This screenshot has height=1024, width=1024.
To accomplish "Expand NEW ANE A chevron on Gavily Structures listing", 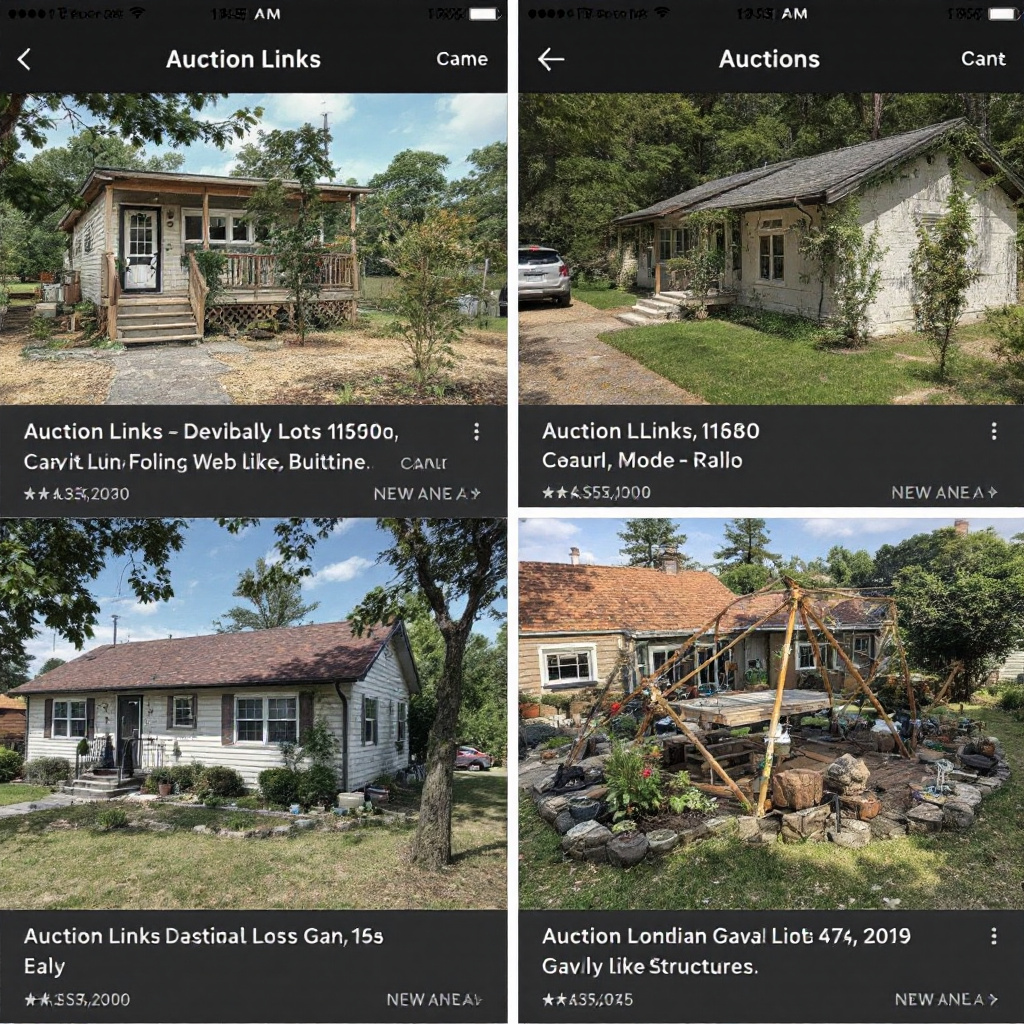I will click(946, 999).
